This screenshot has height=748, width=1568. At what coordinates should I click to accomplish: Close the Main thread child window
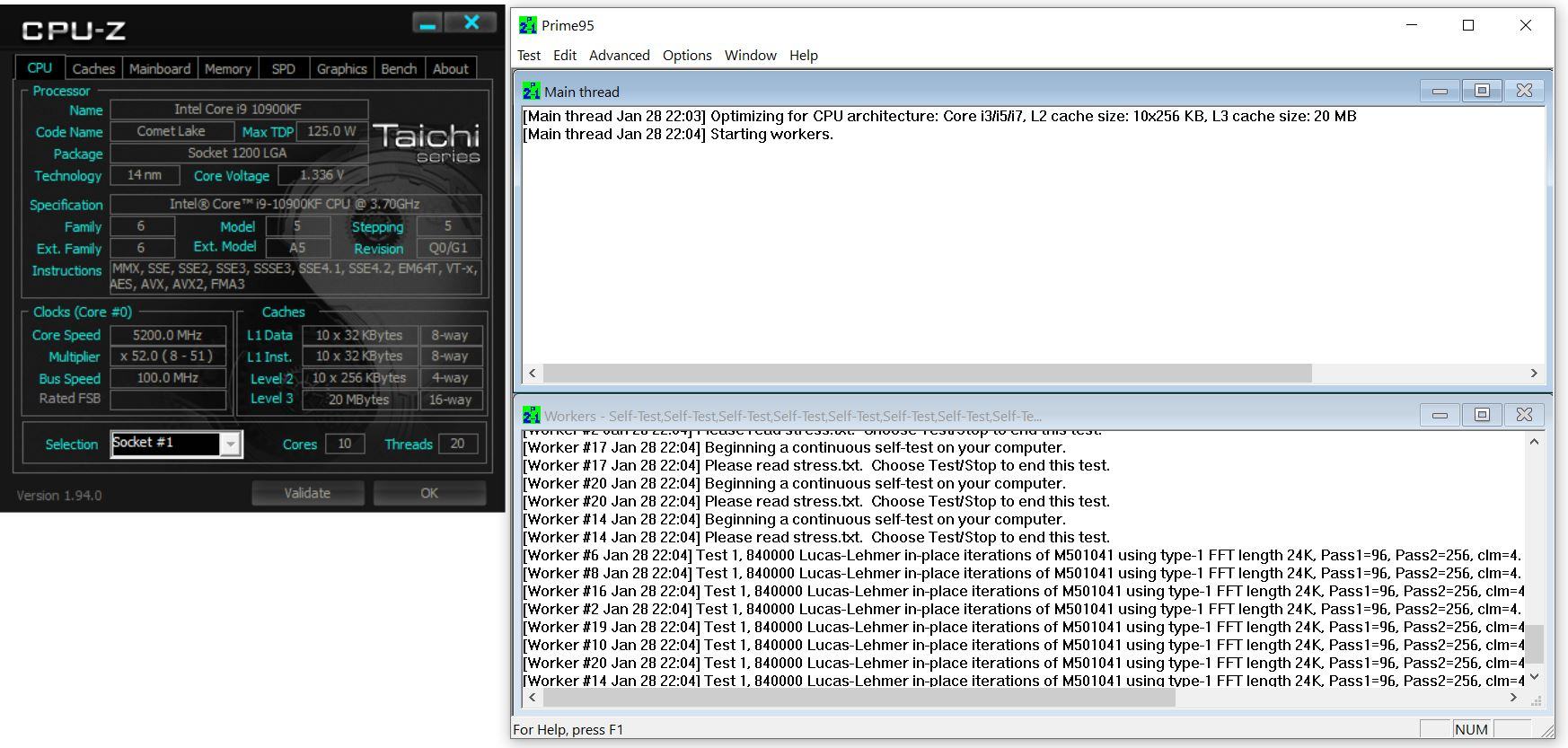pos(1524,91)
